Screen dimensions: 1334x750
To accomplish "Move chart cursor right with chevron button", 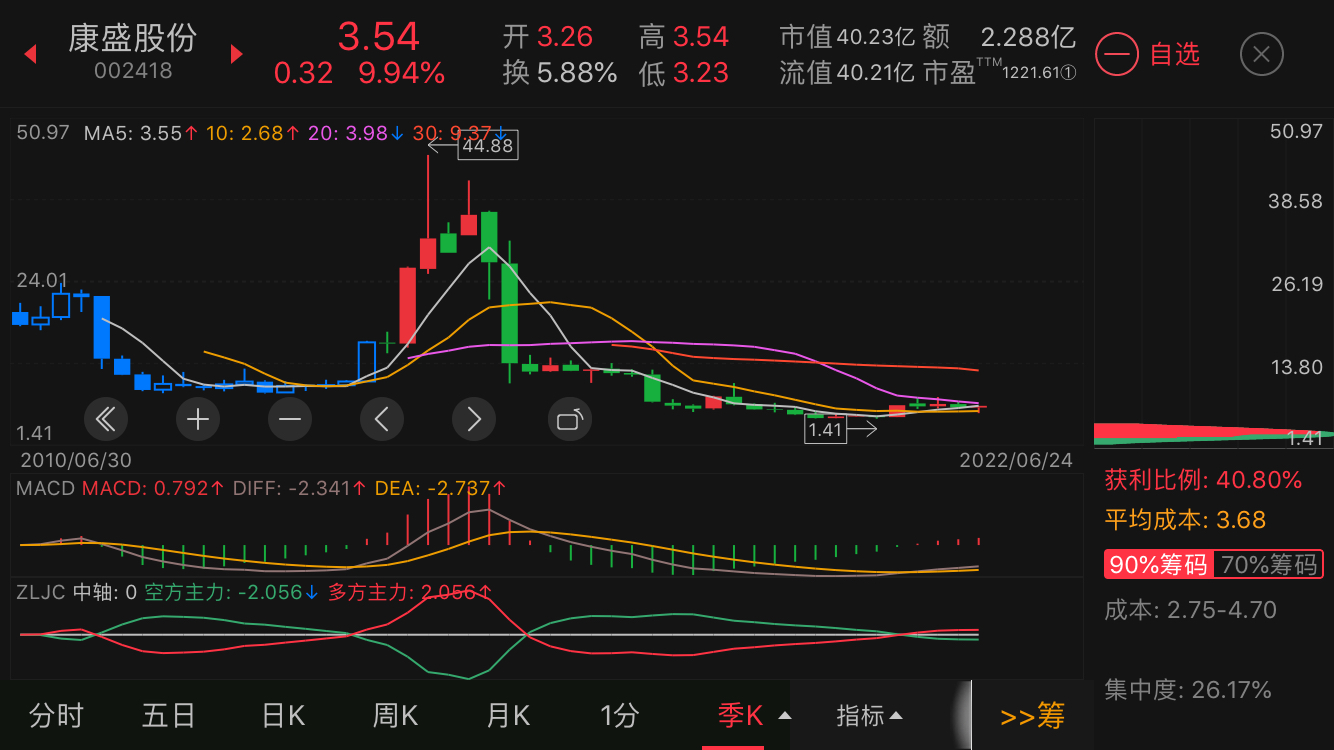I will 474,419.
